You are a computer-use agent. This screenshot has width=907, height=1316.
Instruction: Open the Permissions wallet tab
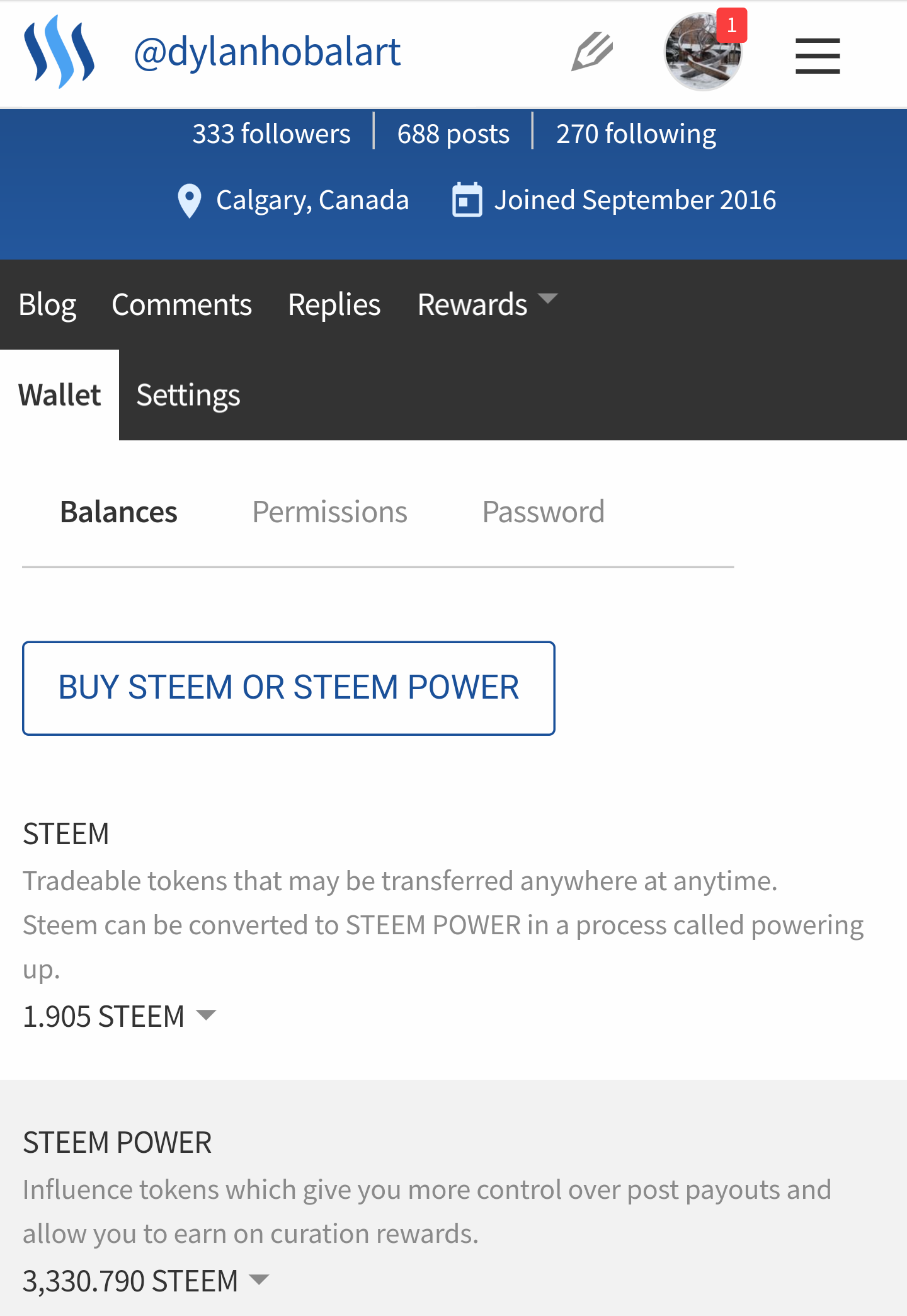pyautogui.click(x=329, y=512)
